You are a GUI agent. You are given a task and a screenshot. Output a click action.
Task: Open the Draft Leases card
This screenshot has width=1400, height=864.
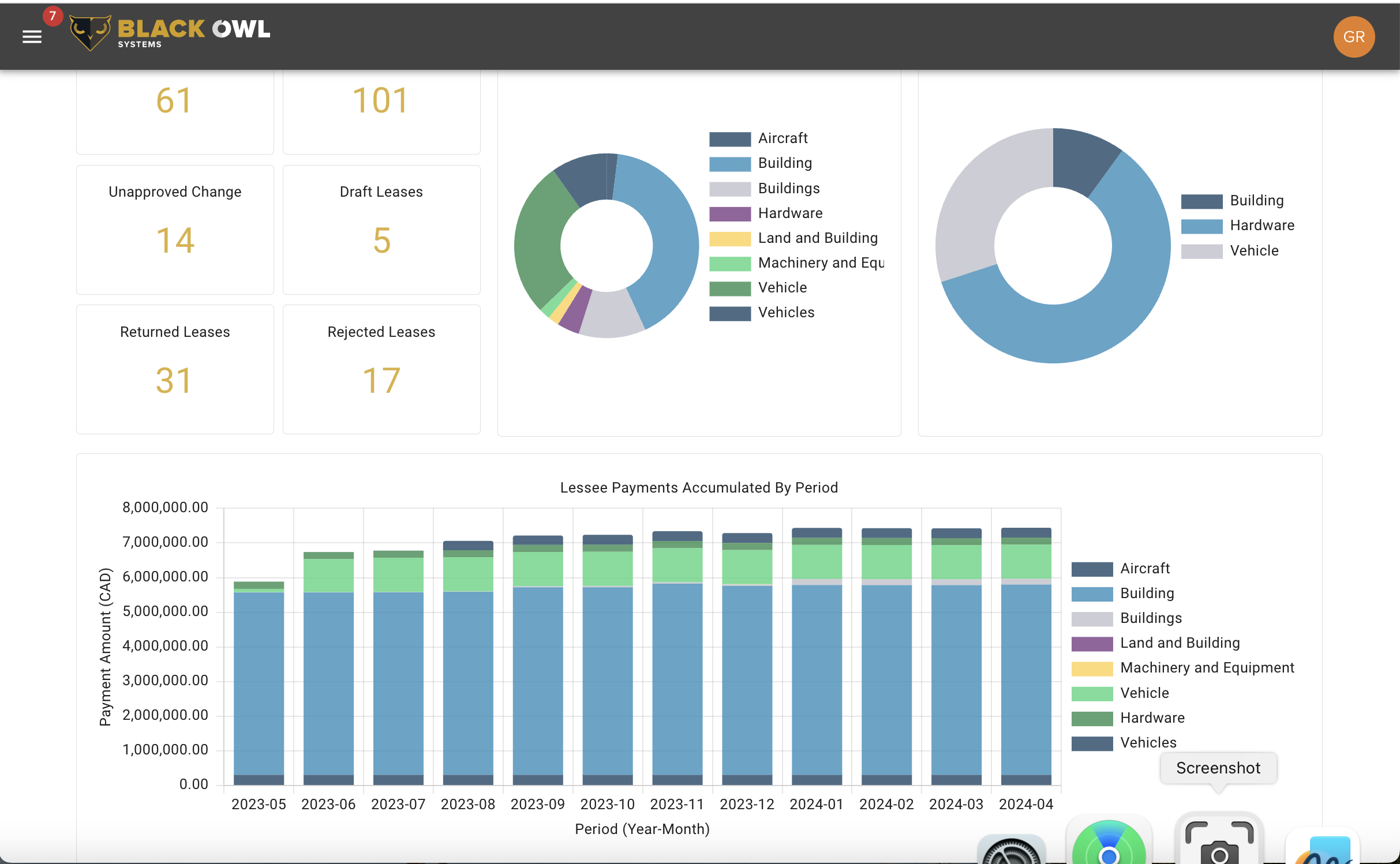click(381, 229)
